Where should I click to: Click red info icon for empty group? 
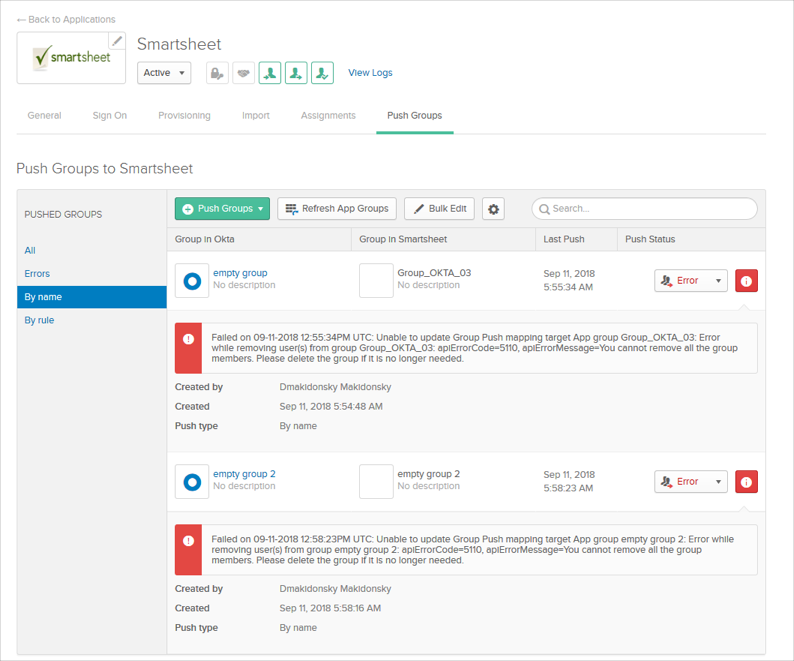pyautogui.click(x=746, y=281)
